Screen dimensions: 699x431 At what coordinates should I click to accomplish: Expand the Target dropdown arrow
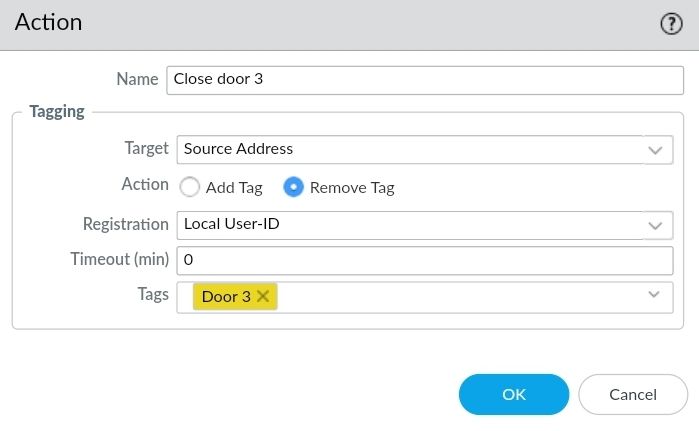(656, 150)
